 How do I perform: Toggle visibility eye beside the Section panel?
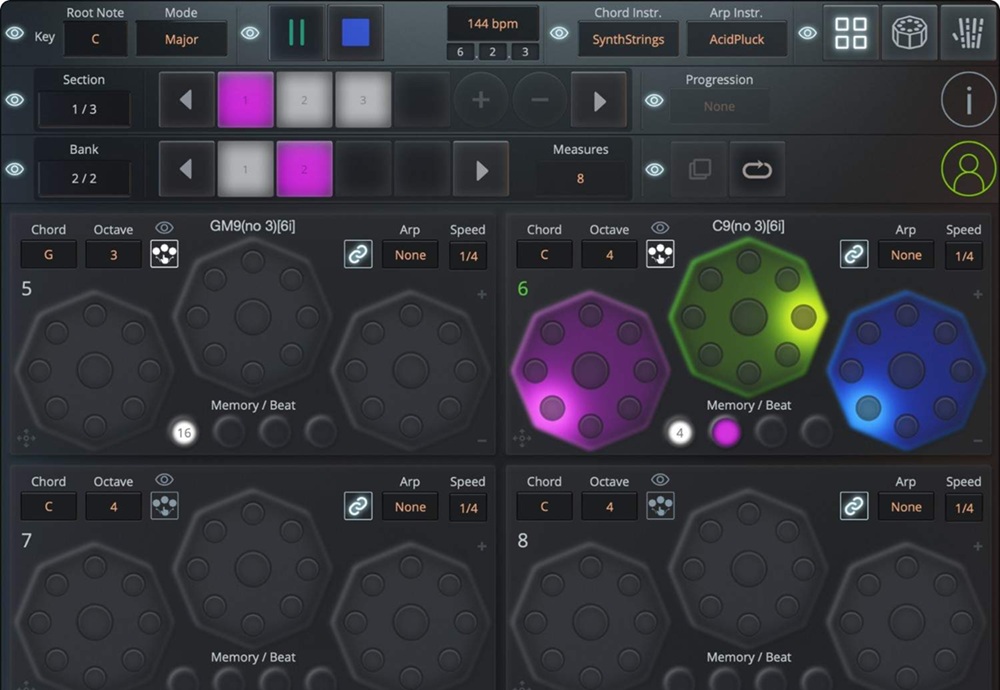coord(13,100)
